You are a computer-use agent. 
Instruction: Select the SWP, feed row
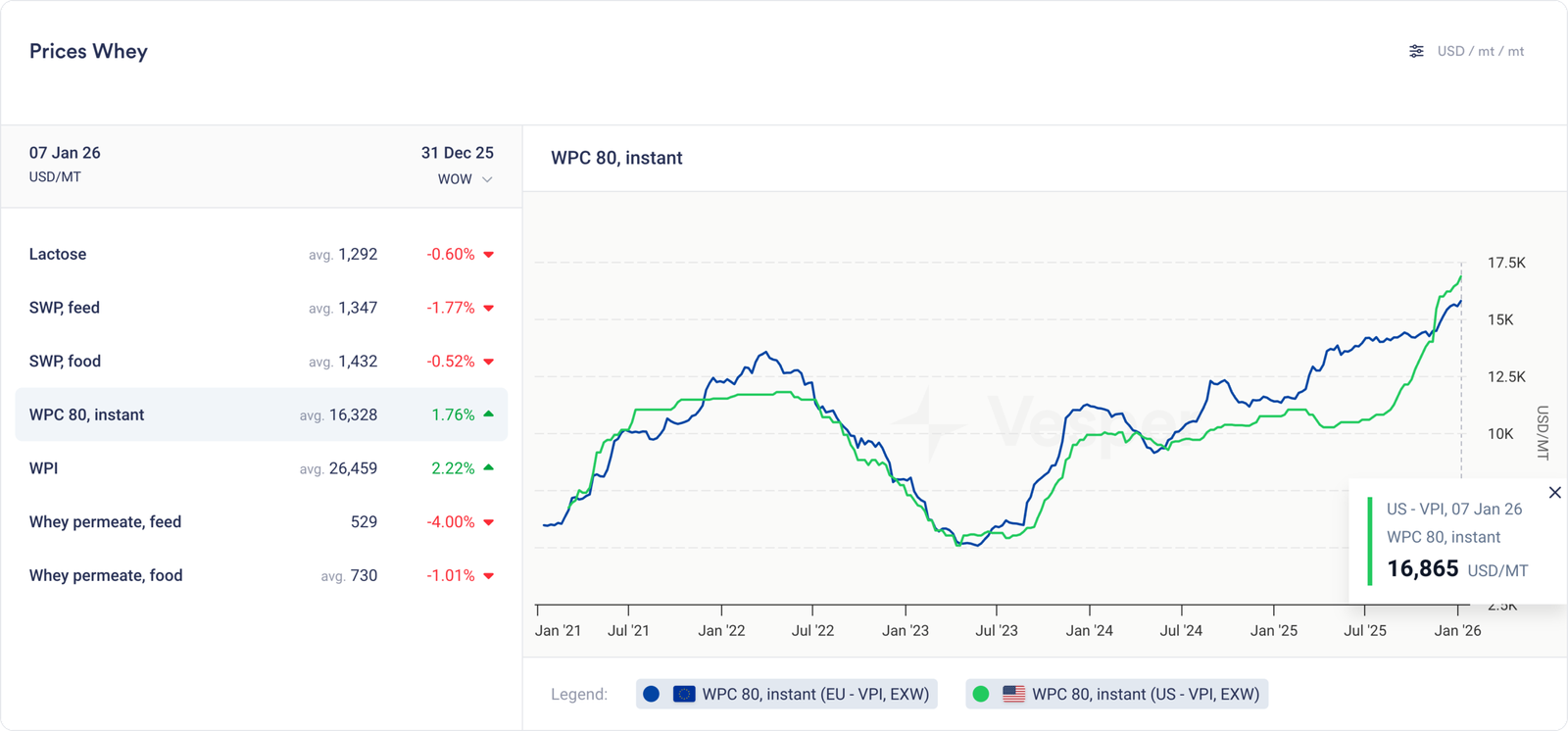pos(261,308)
